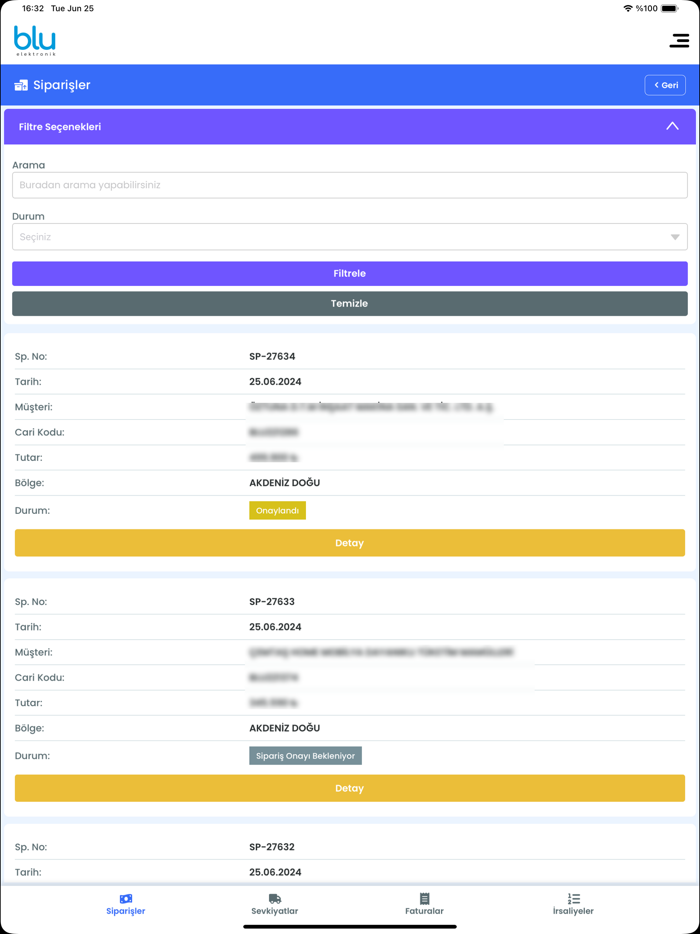The height and width of the screenshot is (934, 700).
Task: Switch to the Siparişler bottom tab
Action: point(126,904)
